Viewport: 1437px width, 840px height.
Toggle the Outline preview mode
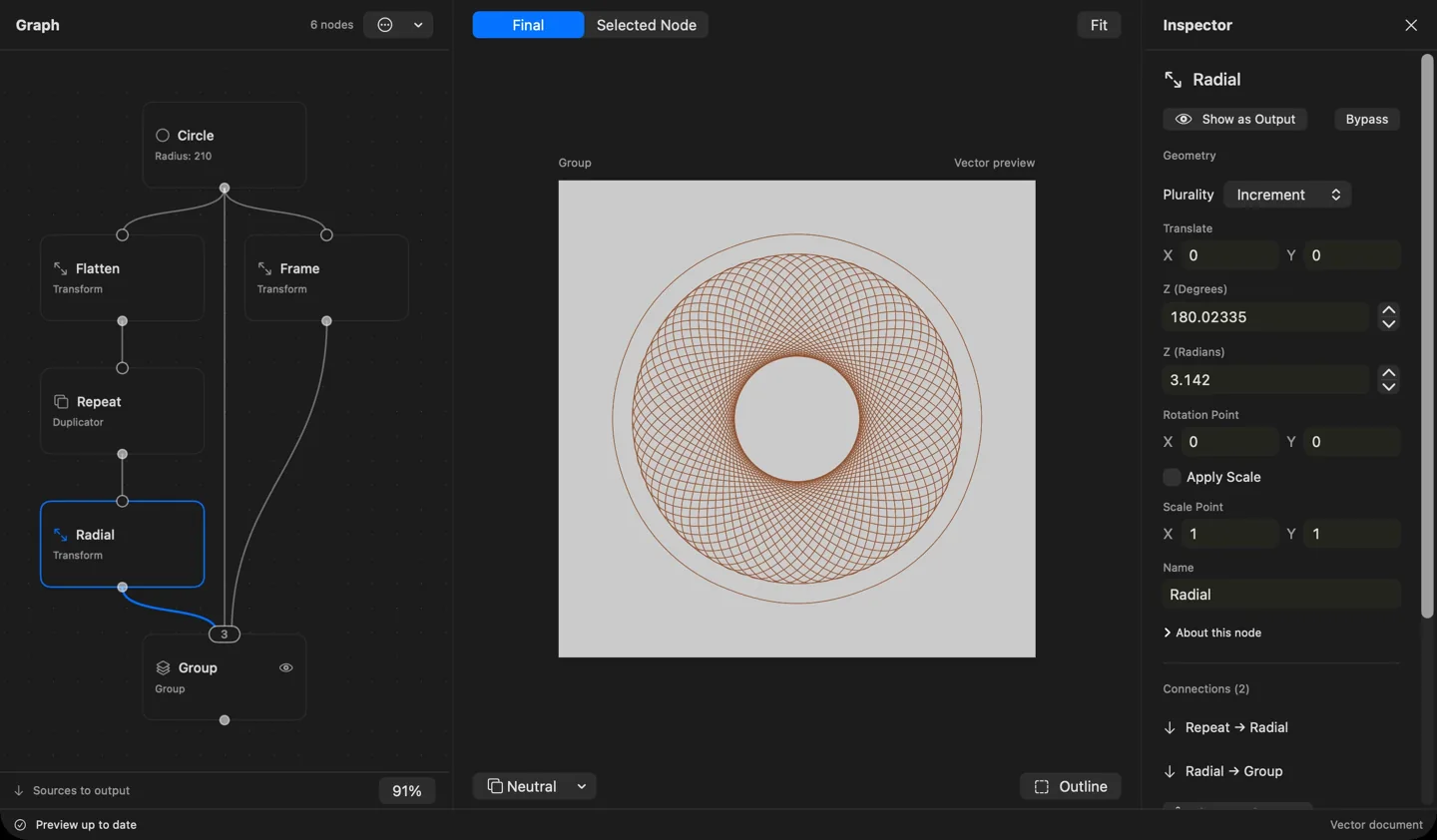point(1071,787)
